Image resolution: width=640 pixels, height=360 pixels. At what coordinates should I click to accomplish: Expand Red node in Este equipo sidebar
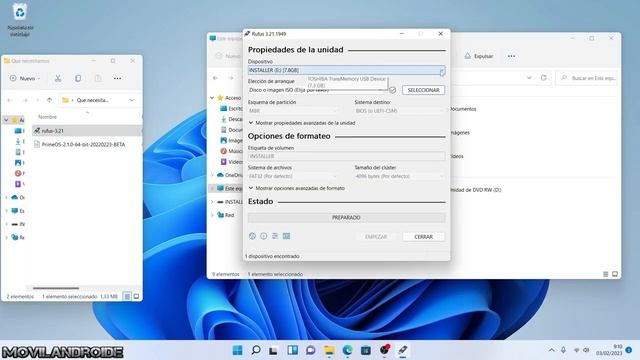click(x=212, y=215)
